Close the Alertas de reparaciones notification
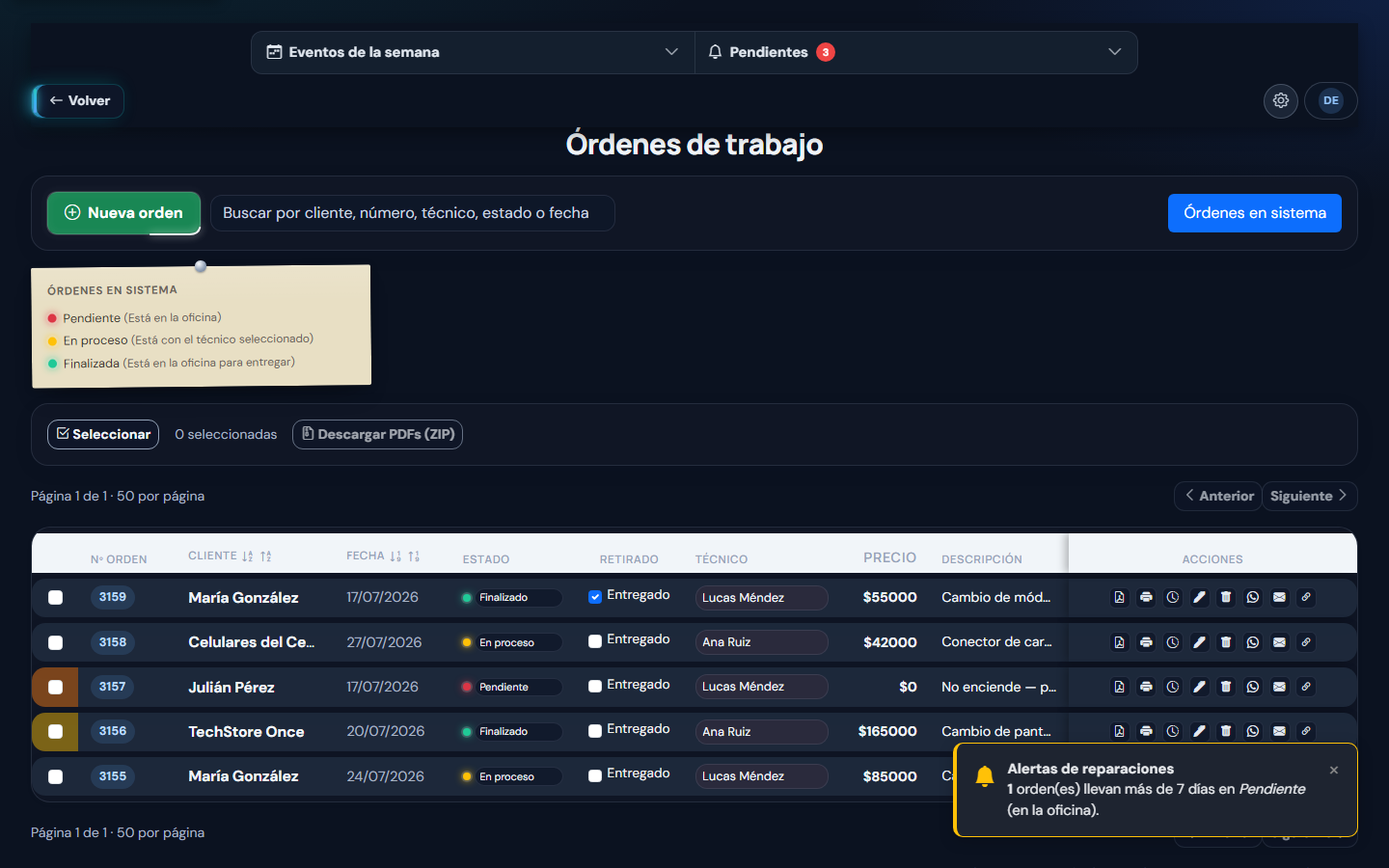 (x=1334, y=770)
